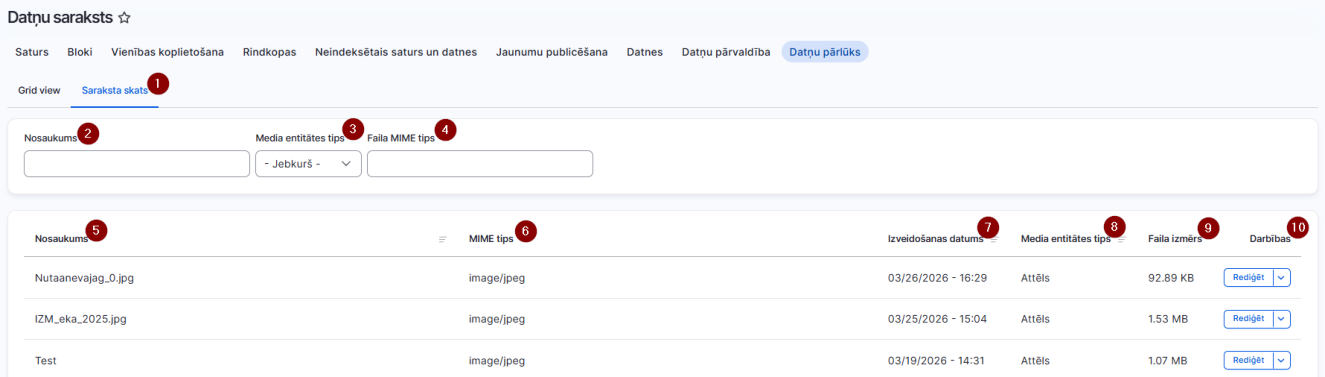Open the Datņu pārvaldība tab

click(x=726, y=52)
